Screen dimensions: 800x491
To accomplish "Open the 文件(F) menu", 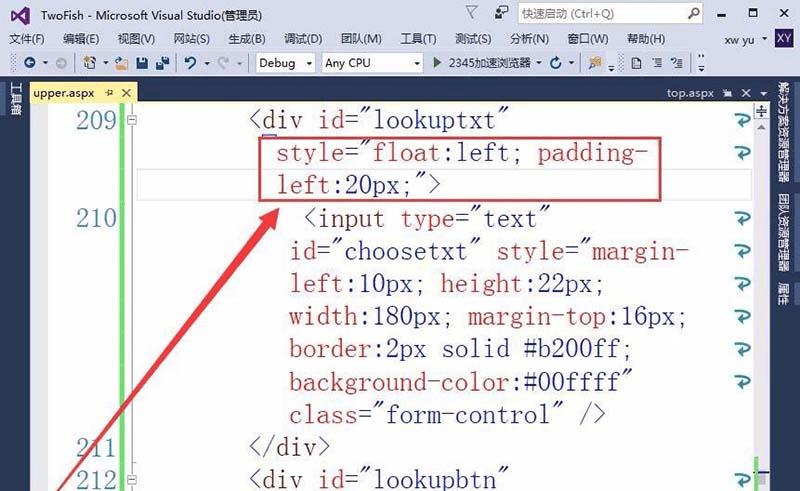I will click(x=27, y=39).
